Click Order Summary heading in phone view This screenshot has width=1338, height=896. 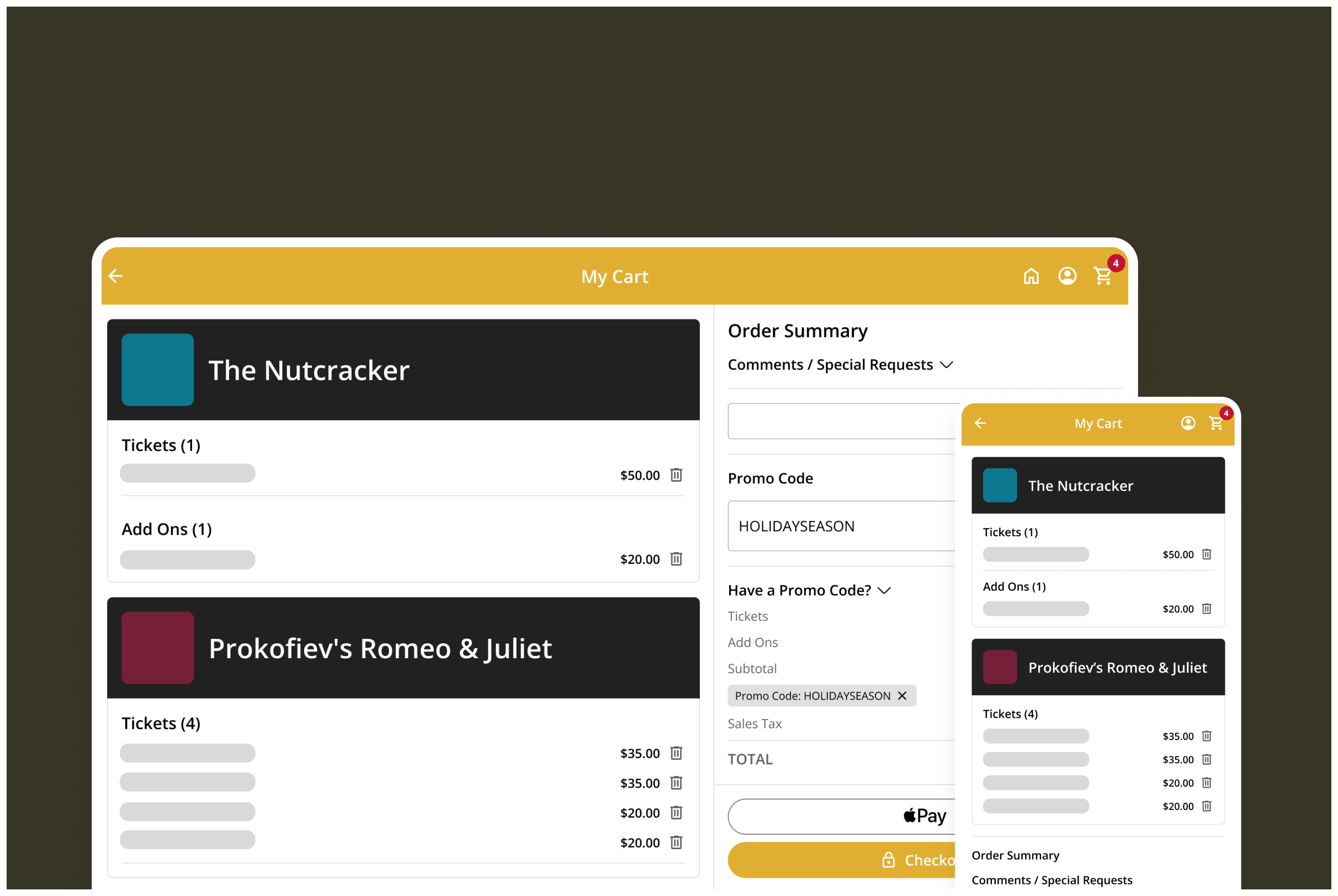click(1015, 855)
